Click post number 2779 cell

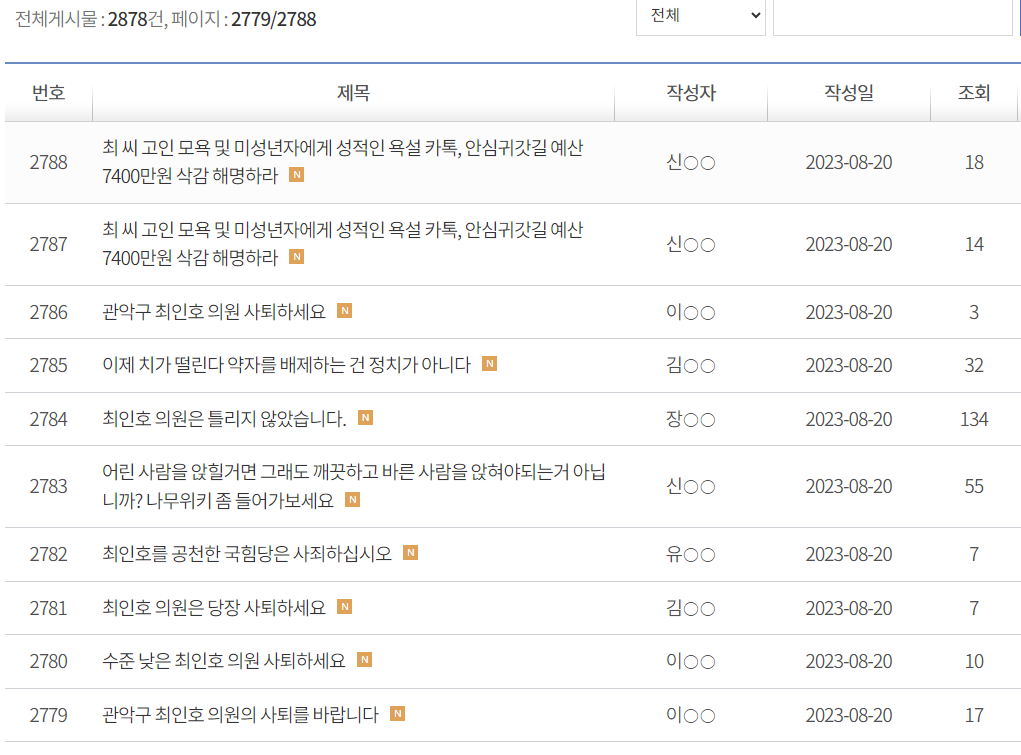click(x=49, y=715)
